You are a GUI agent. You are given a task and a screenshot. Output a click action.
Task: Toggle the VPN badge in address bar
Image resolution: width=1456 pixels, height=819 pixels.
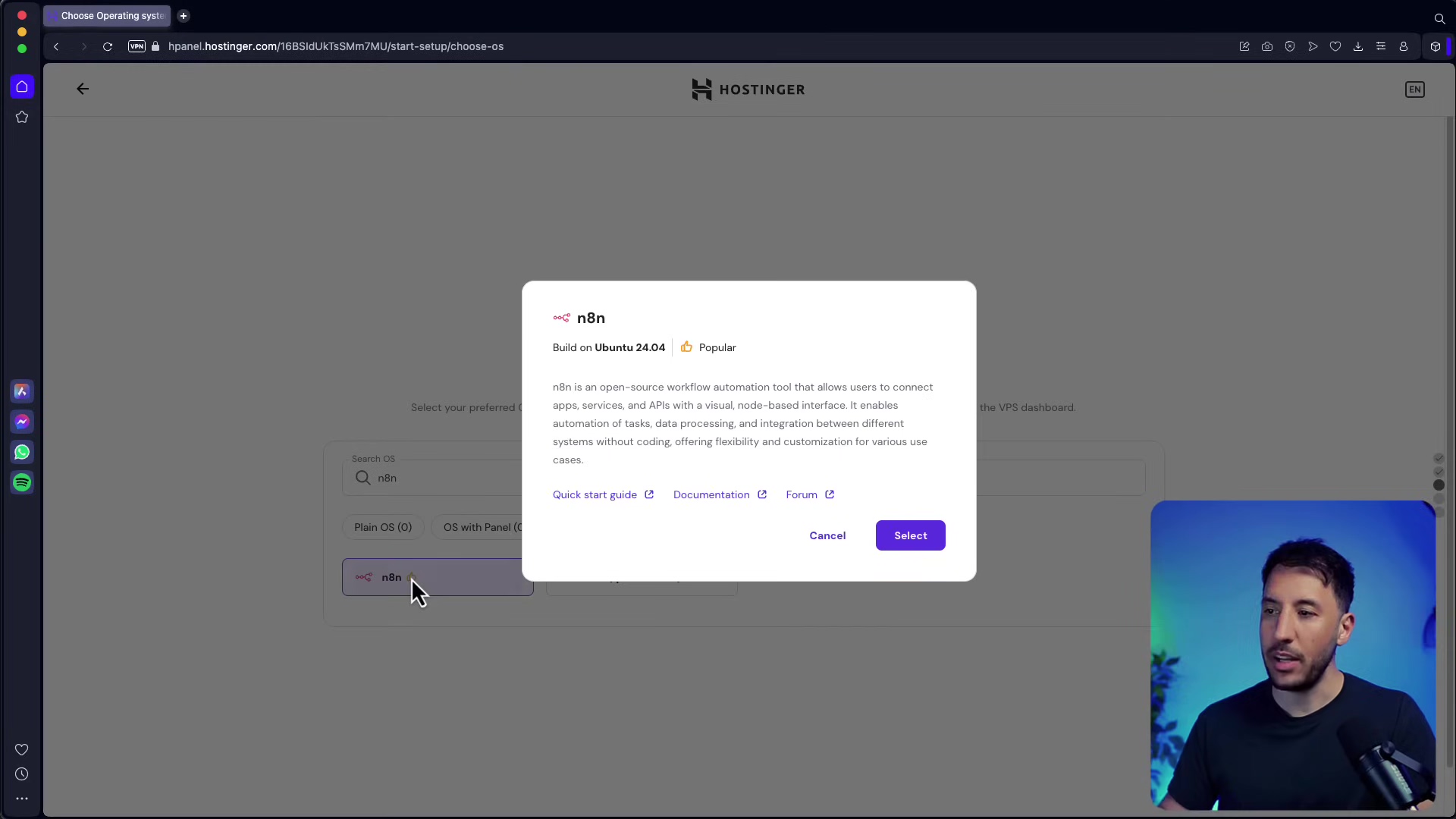coord(136,46)
